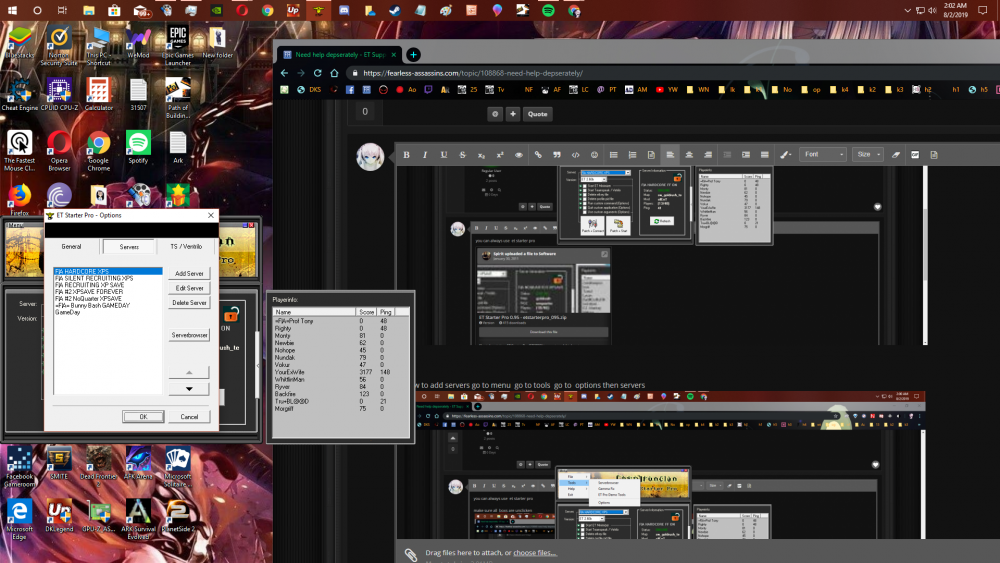This screenshot has width=1000, height=563.
Task: Select F|A RECRUITING XP SAVE server
Action: pos(89,285)
